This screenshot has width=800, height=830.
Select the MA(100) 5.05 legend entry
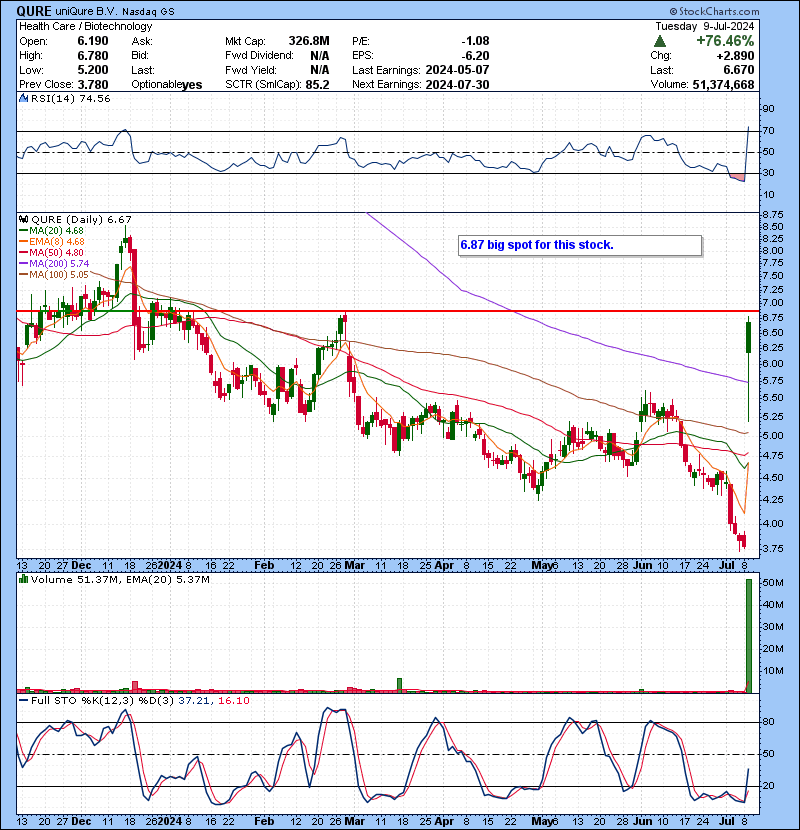[x=54, y=275]
